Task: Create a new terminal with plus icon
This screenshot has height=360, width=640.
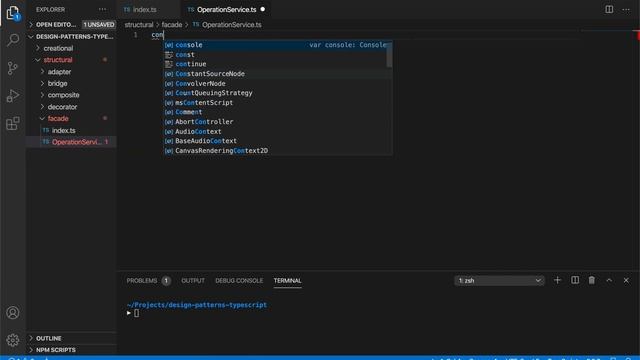Action: (x=557, y=280)
